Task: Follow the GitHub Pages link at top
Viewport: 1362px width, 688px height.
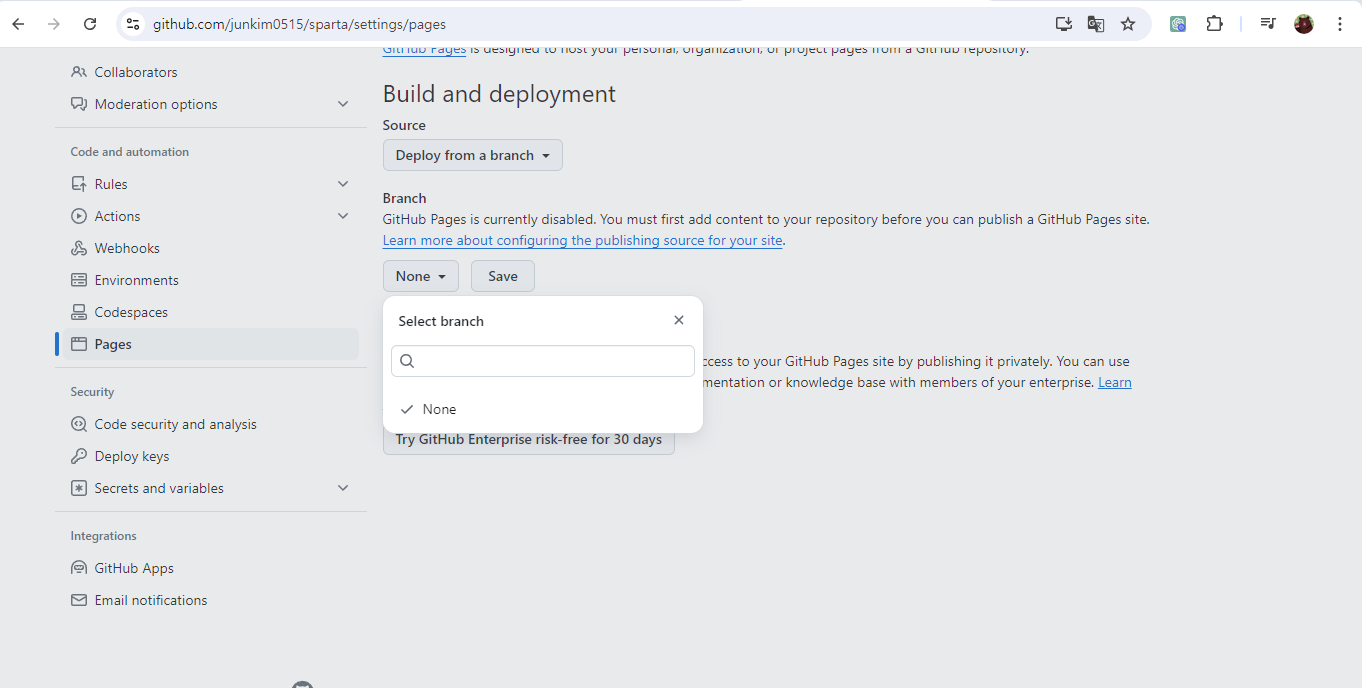Action: click(424, 50)
